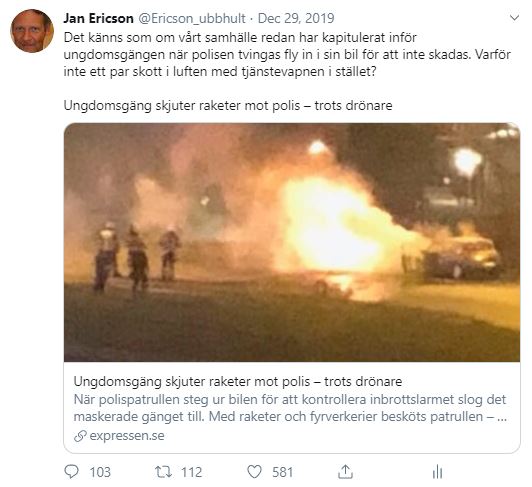Open the Jan Ericson display name
This screenshot has height=487, width=532.
click(98, 18)
